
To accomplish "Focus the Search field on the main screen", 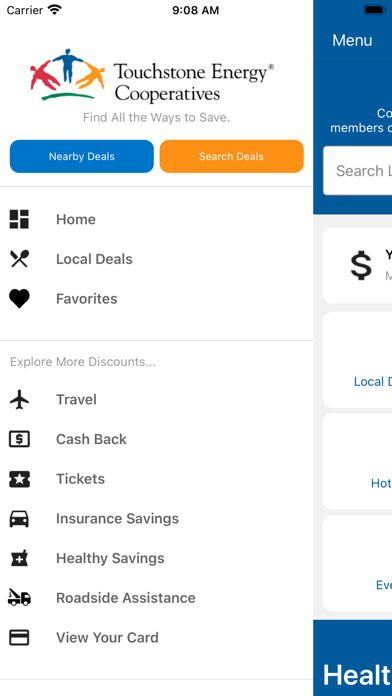I will (x=357, y=170).
